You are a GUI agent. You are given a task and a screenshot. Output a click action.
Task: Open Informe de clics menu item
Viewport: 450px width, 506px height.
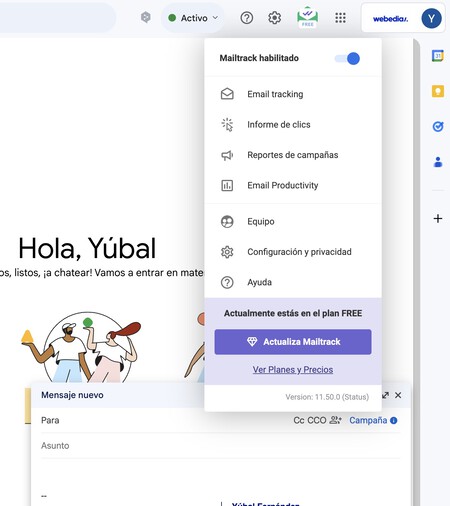click(293, 125)
